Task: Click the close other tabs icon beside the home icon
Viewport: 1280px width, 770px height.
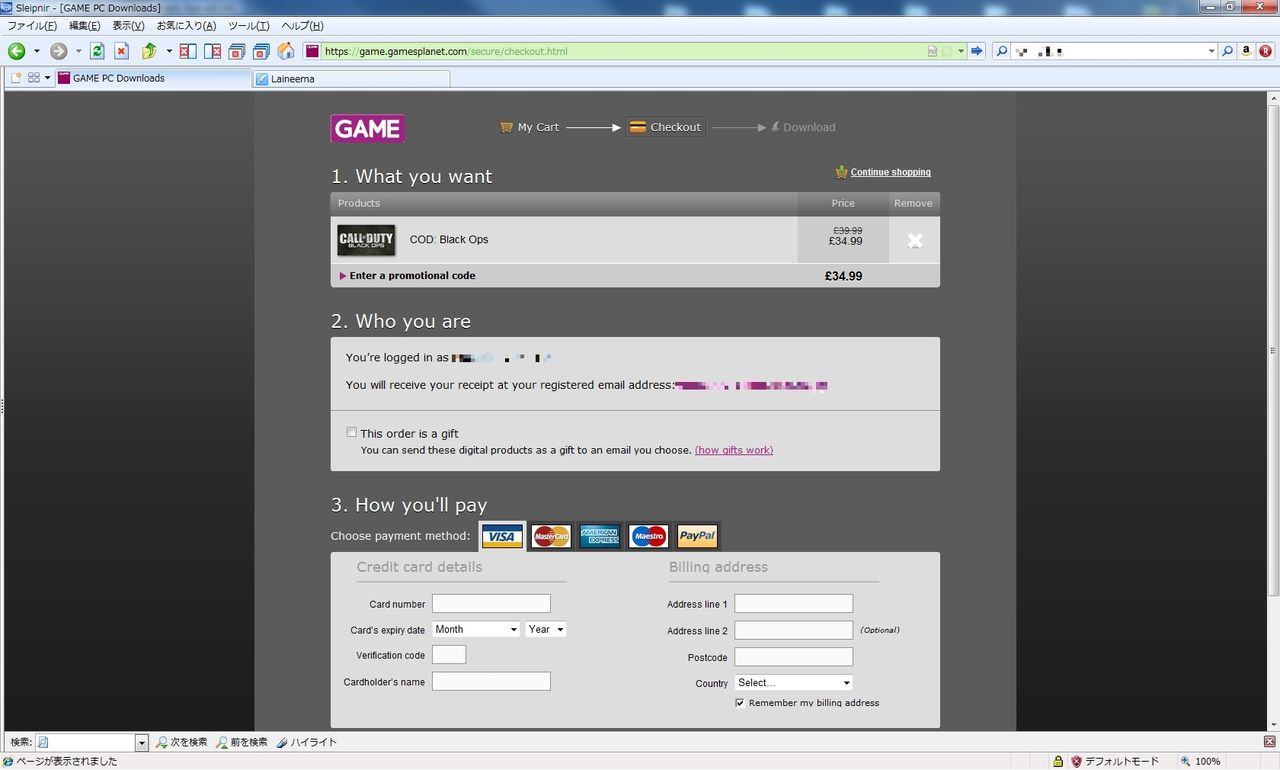Action: coord(261,51)
